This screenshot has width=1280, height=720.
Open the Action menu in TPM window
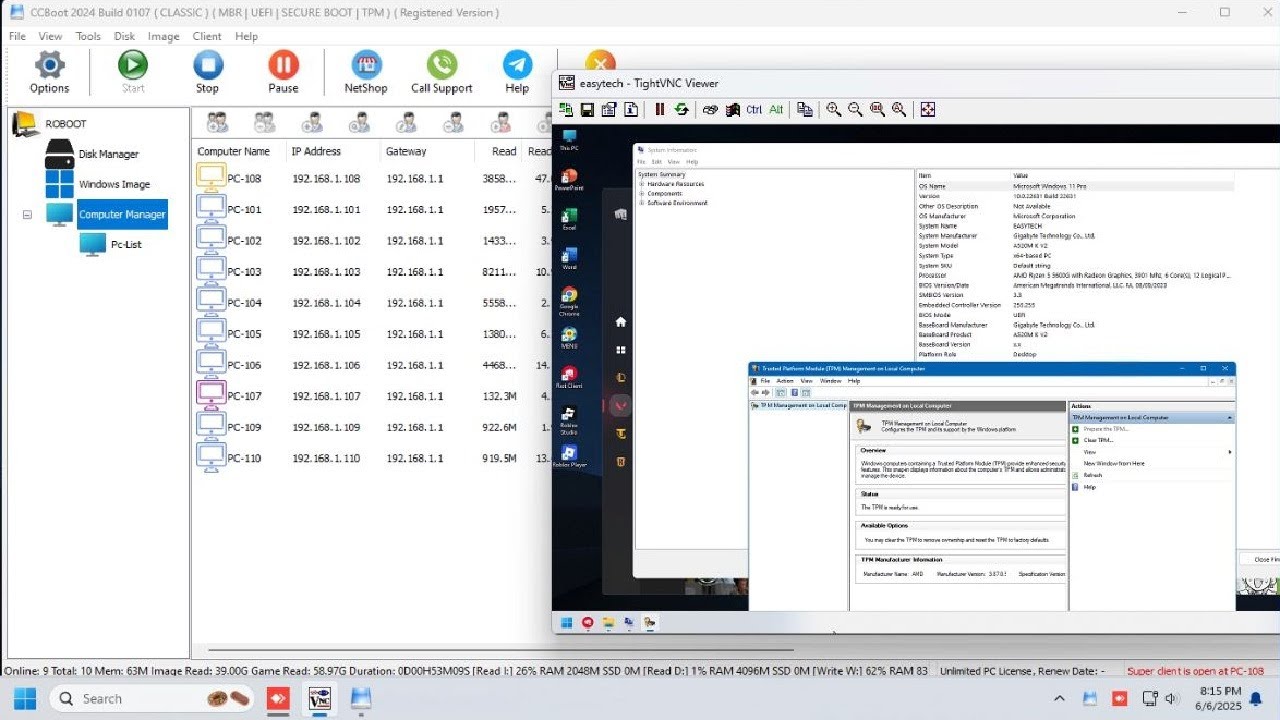(x=785, y=381)
